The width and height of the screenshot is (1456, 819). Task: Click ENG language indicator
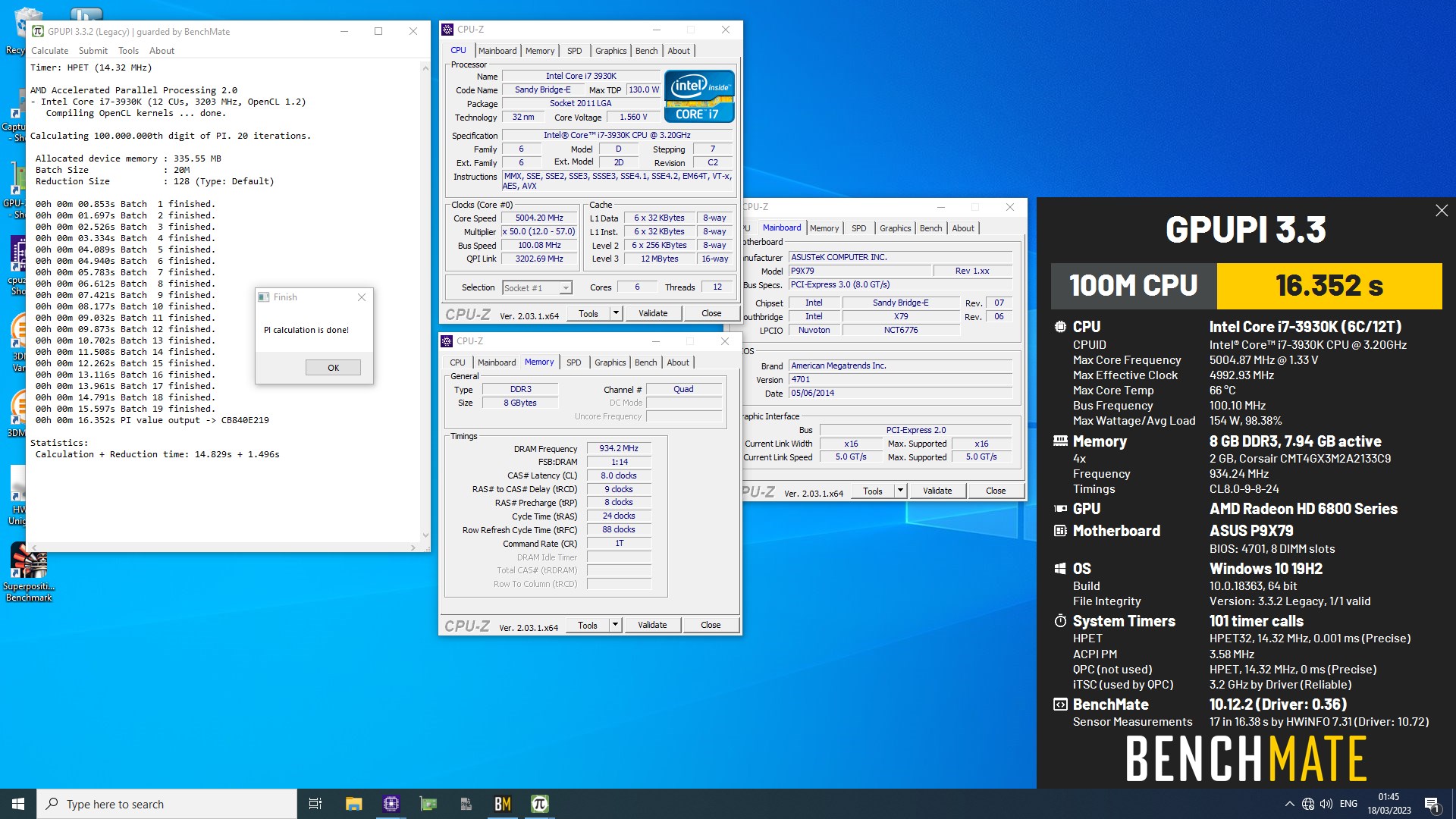pos(1348,804)
